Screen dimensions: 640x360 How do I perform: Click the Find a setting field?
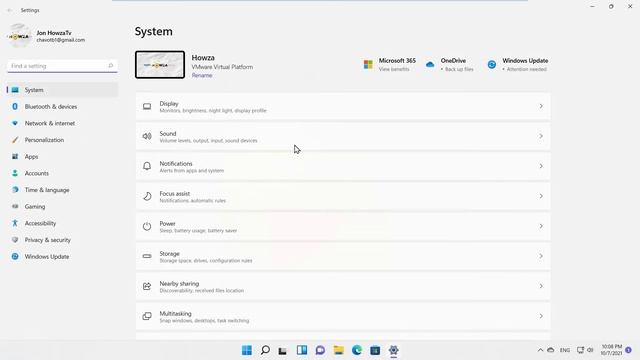point(62,66)
